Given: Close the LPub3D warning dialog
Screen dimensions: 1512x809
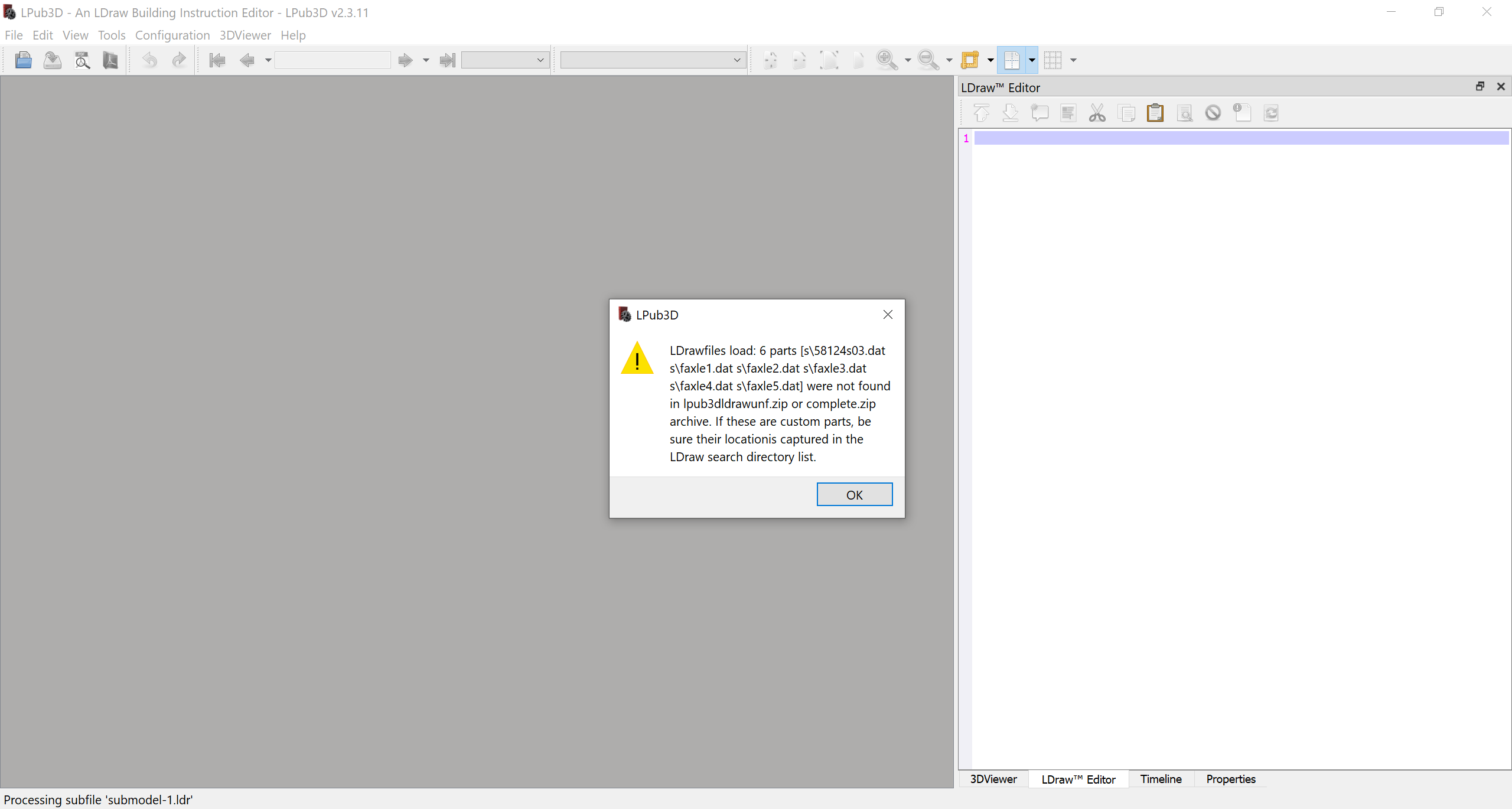Looking at the screenshot, I should [x=888, y=315].
